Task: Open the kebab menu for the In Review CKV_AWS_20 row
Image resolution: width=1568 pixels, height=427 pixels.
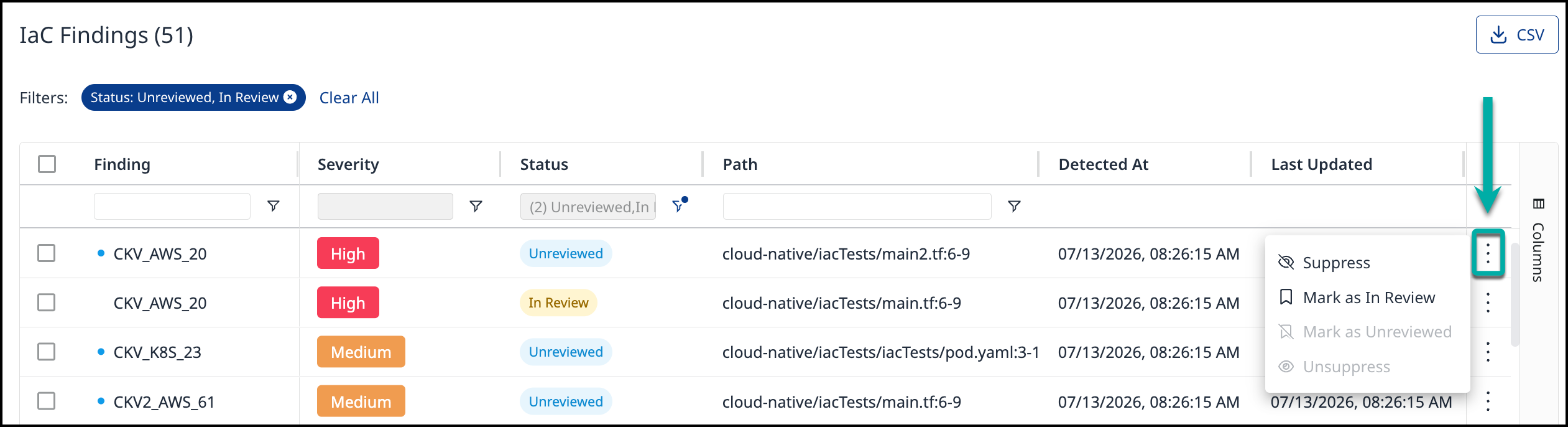Action: (1488, 303)
